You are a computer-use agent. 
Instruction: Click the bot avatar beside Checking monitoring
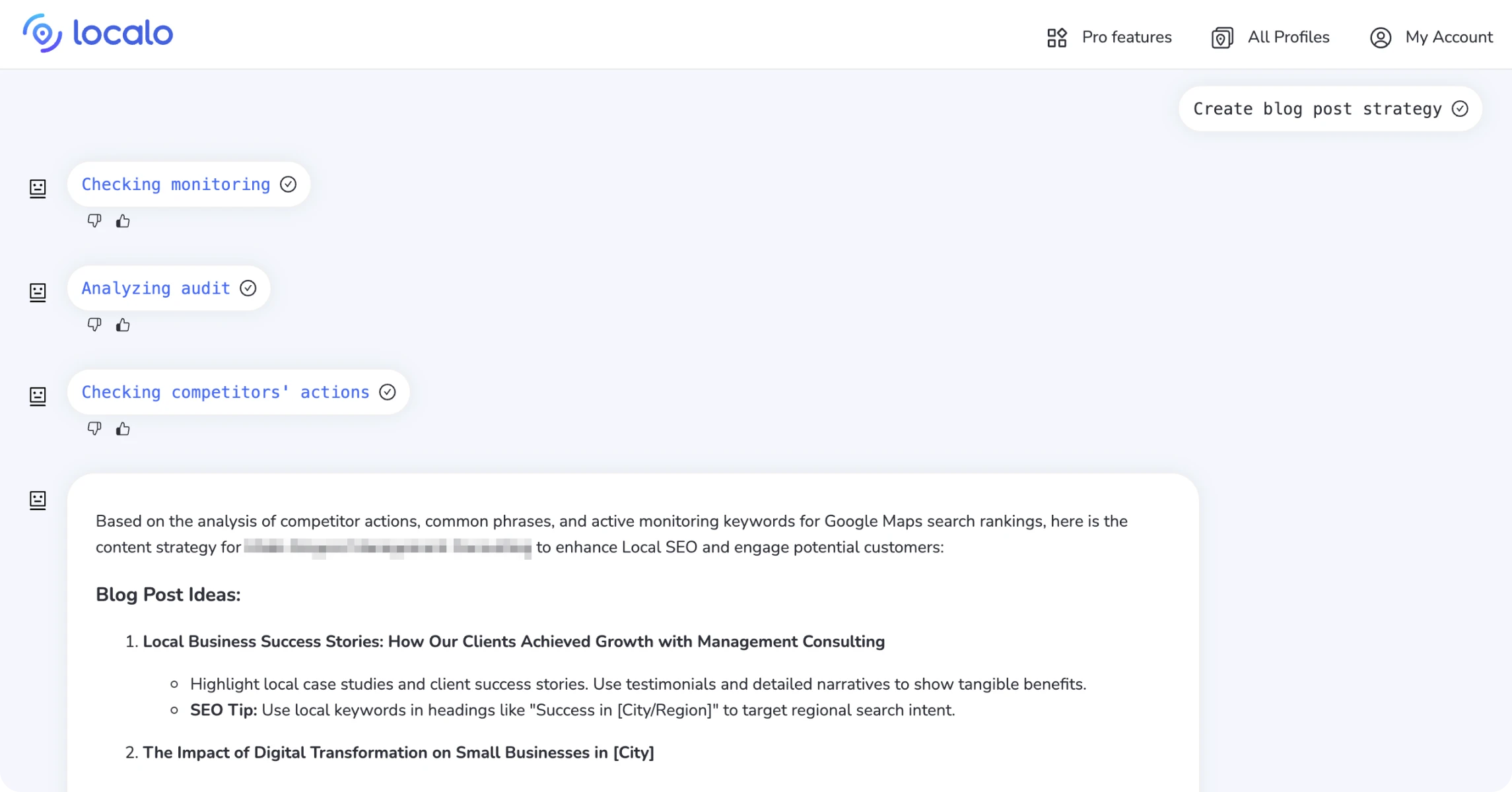(38, 188)
